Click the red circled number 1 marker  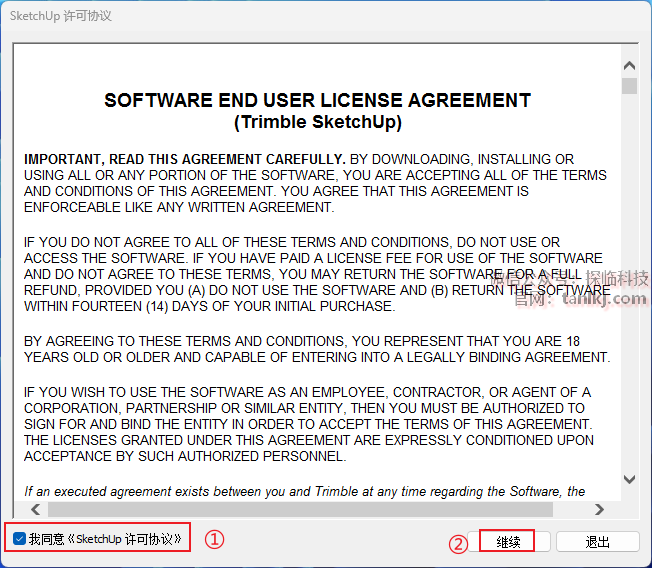[214, 538]
